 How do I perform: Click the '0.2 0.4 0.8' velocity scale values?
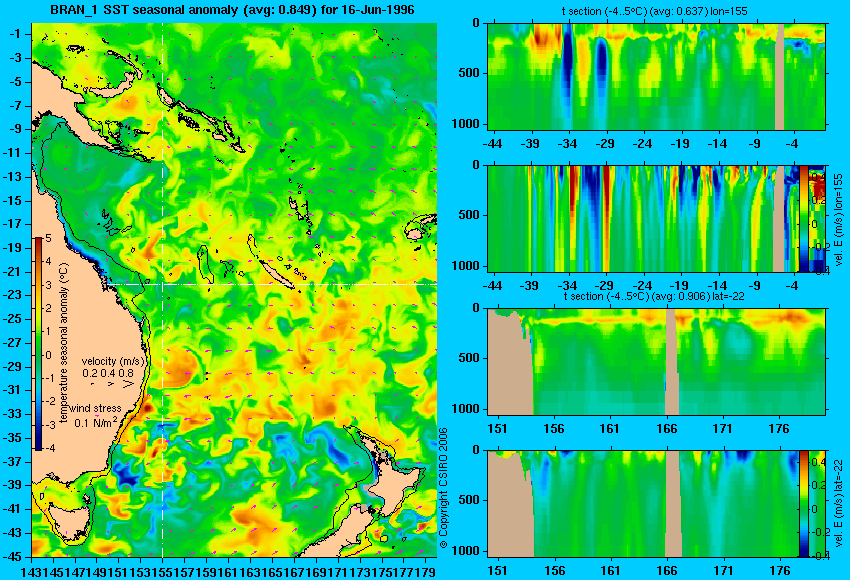[108, 373]
